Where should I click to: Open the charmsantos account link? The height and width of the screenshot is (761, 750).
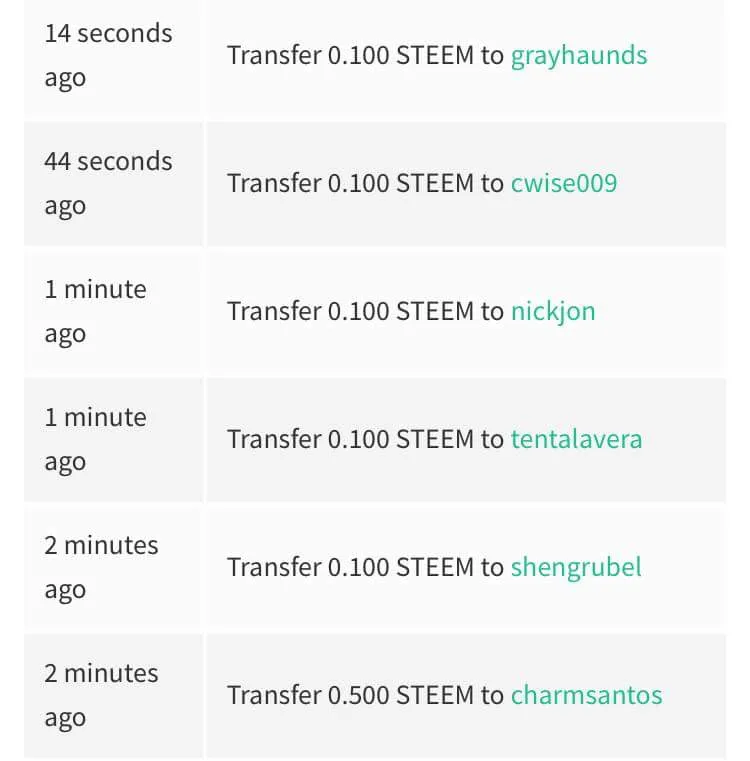(586, 695)
